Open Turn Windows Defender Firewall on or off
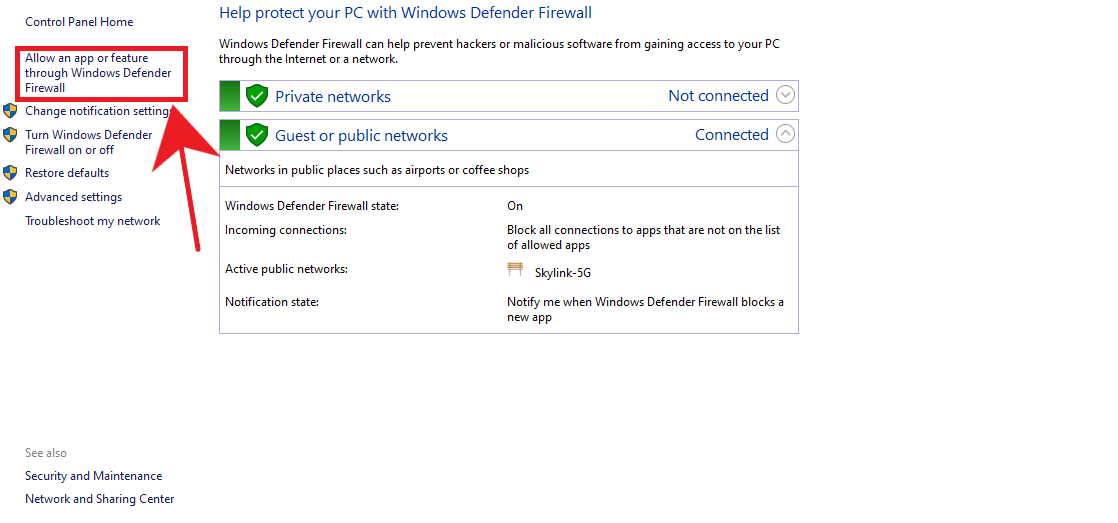 (x=89, y=142)
